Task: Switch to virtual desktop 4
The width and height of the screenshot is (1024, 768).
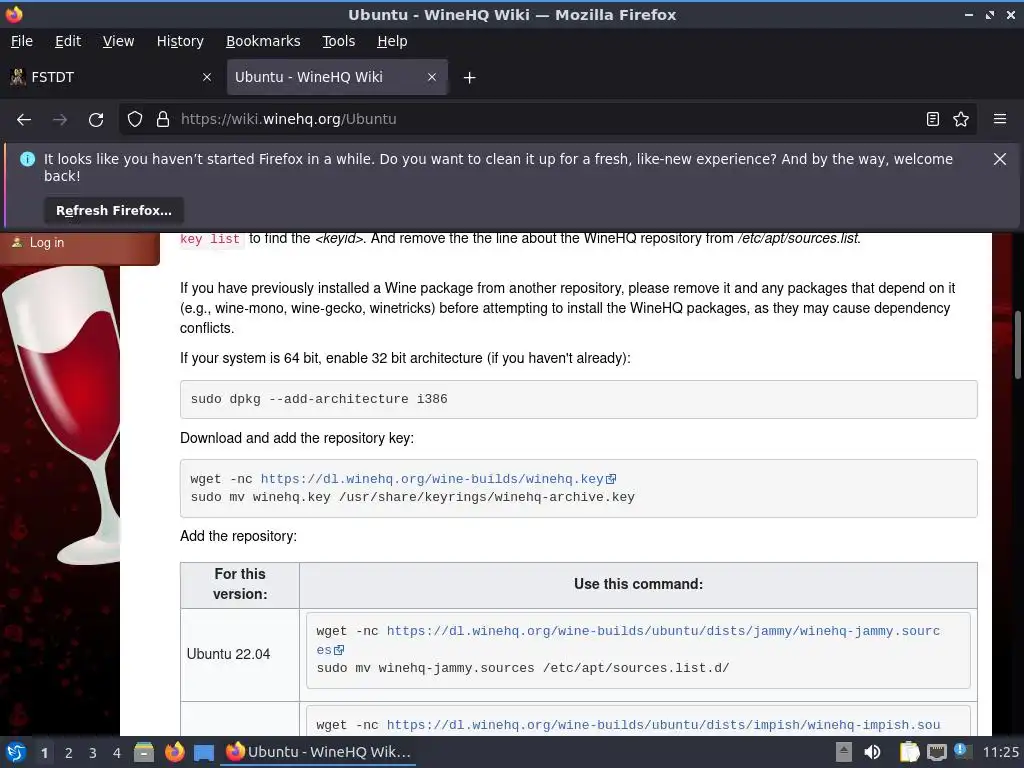Action: click(117, 753)
